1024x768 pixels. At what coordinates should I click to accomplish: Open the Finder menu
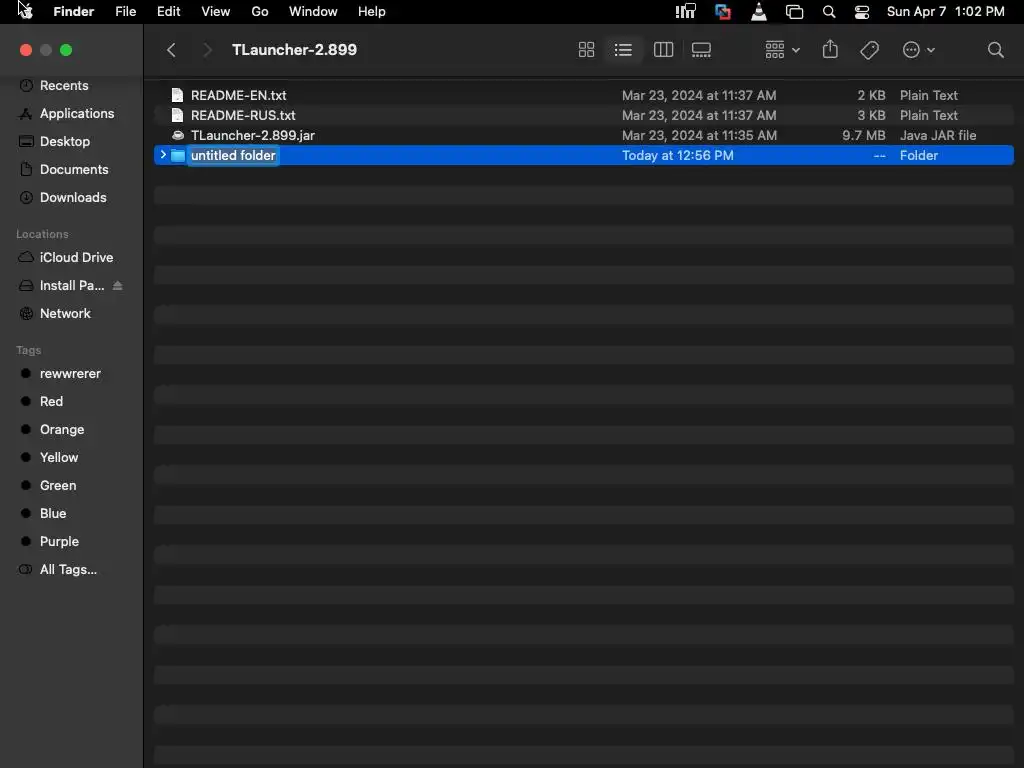coord(74,12)
